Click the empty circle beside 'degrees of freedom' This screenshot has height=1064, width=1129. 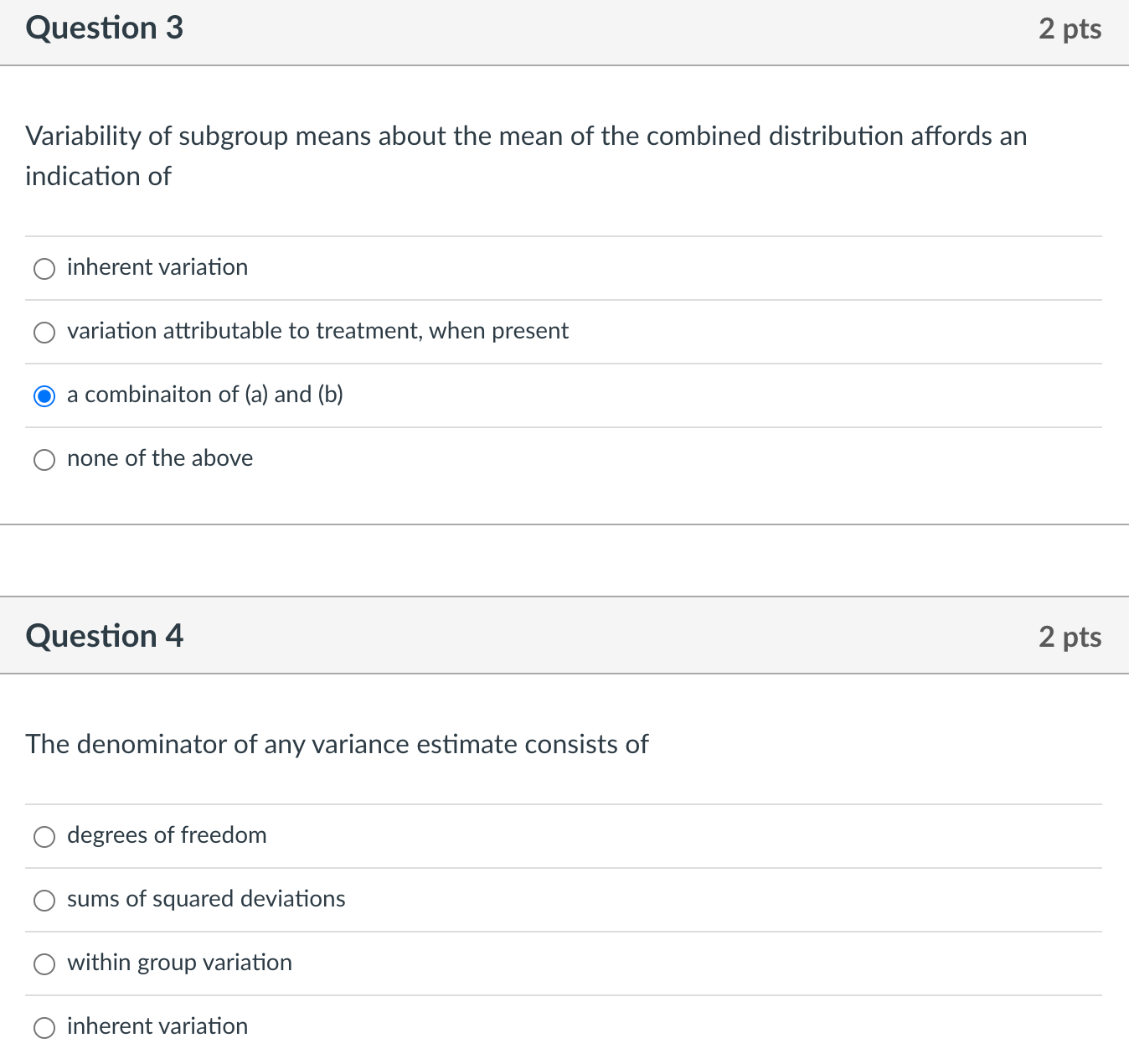click(44, 837)
